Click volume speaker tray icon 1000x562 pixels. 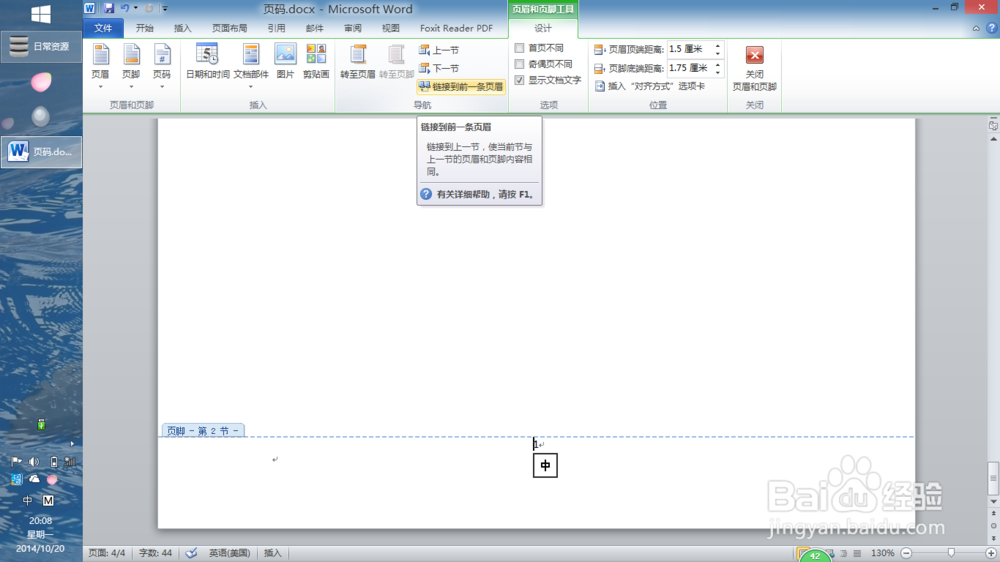pyautogui.click(x=34, y=461)
